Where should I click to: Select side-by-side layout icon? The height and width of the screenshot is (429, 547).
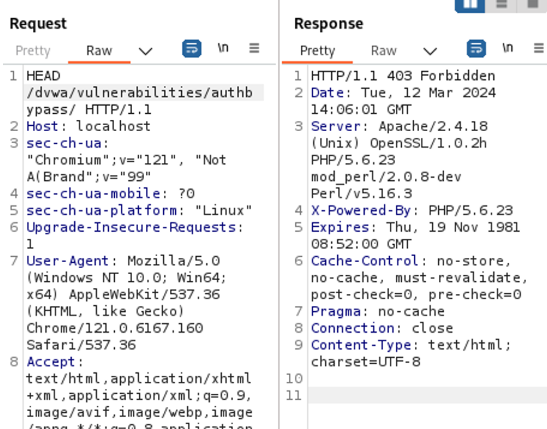tap(470, 5)
